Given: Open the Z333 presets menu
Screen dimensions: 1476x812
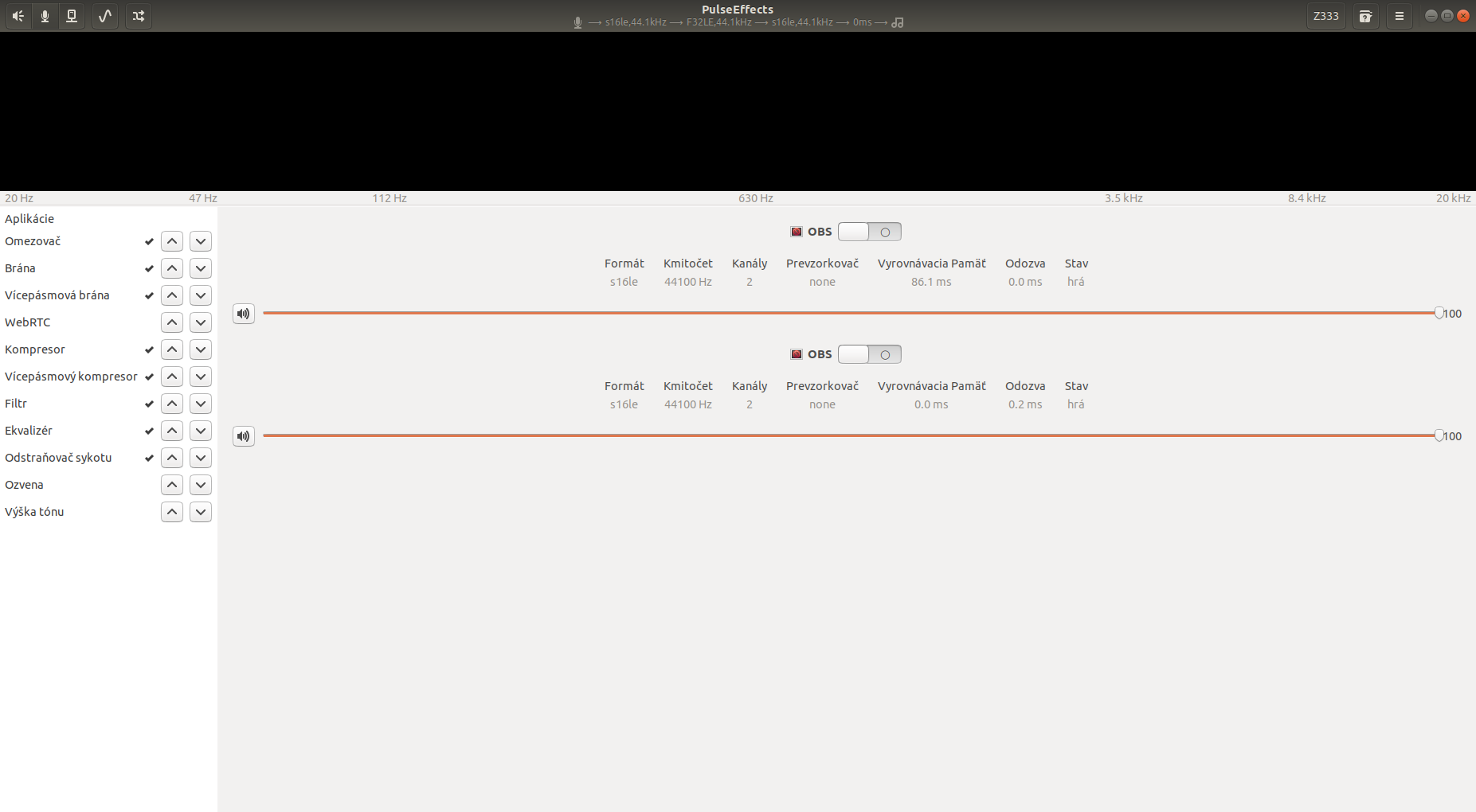Looking at the screenshot, I should point(1326,16).
